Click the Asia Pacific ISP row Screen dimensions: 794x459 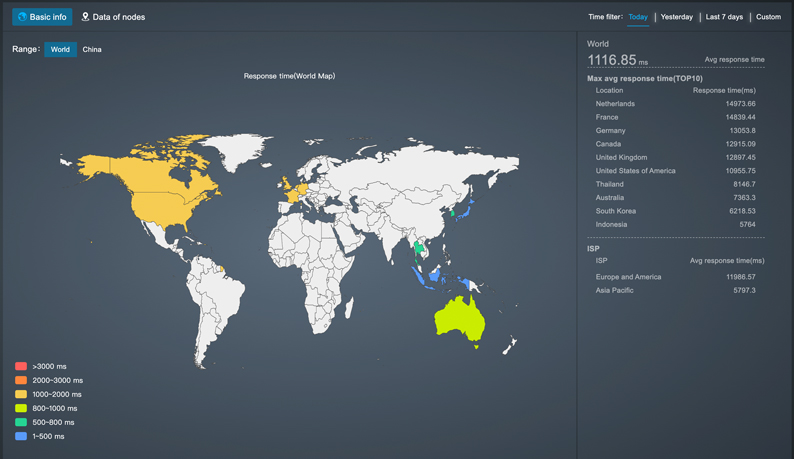coord(676,290)
